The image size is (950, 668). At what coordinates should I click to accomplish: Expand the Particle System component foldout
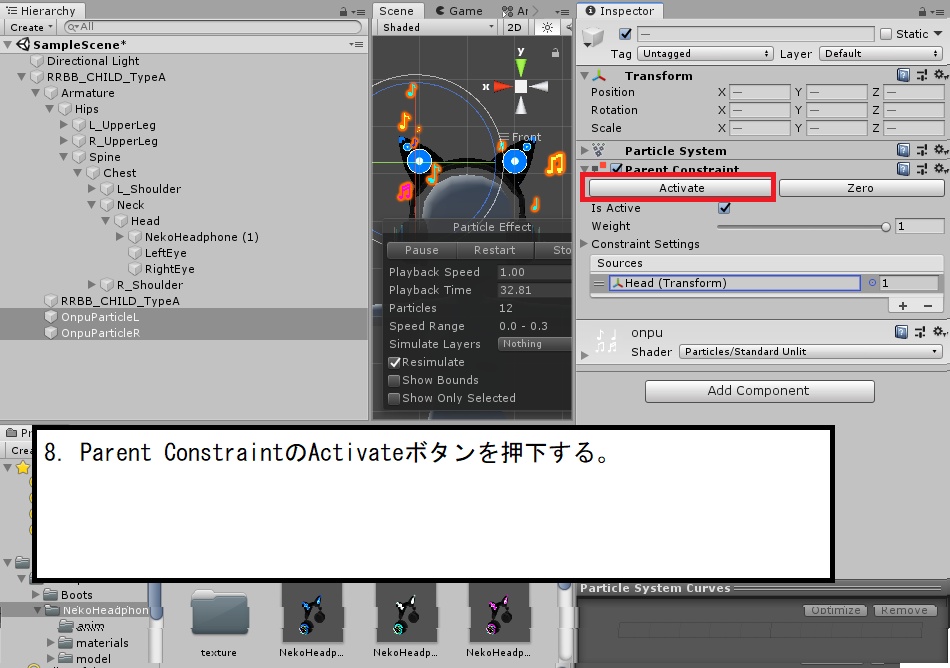click(585, 150)
